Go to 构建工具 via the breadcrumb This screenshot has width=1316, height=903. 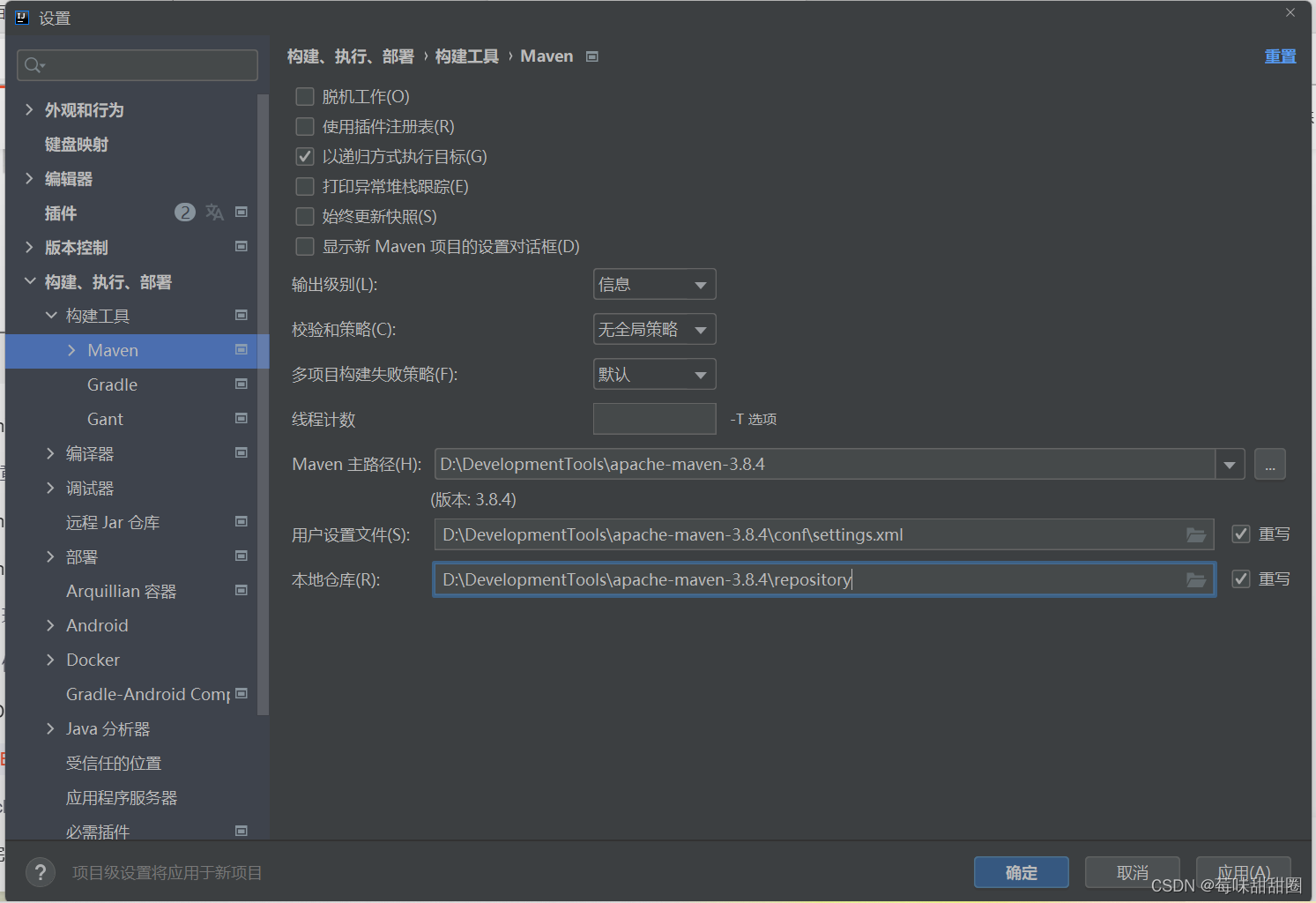(x=466, y=56)
